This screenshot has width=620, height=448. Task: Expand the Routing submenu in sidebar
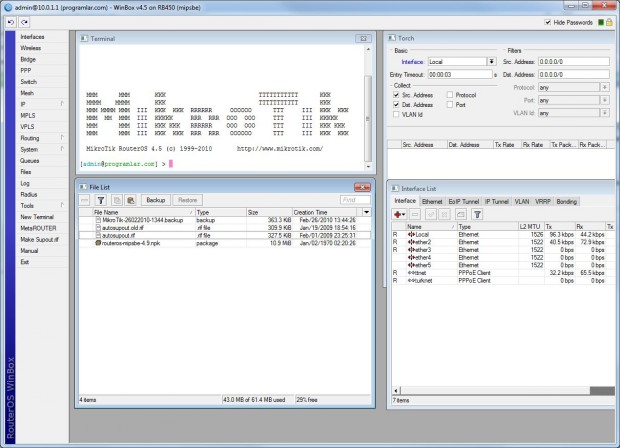pos(62,138)
